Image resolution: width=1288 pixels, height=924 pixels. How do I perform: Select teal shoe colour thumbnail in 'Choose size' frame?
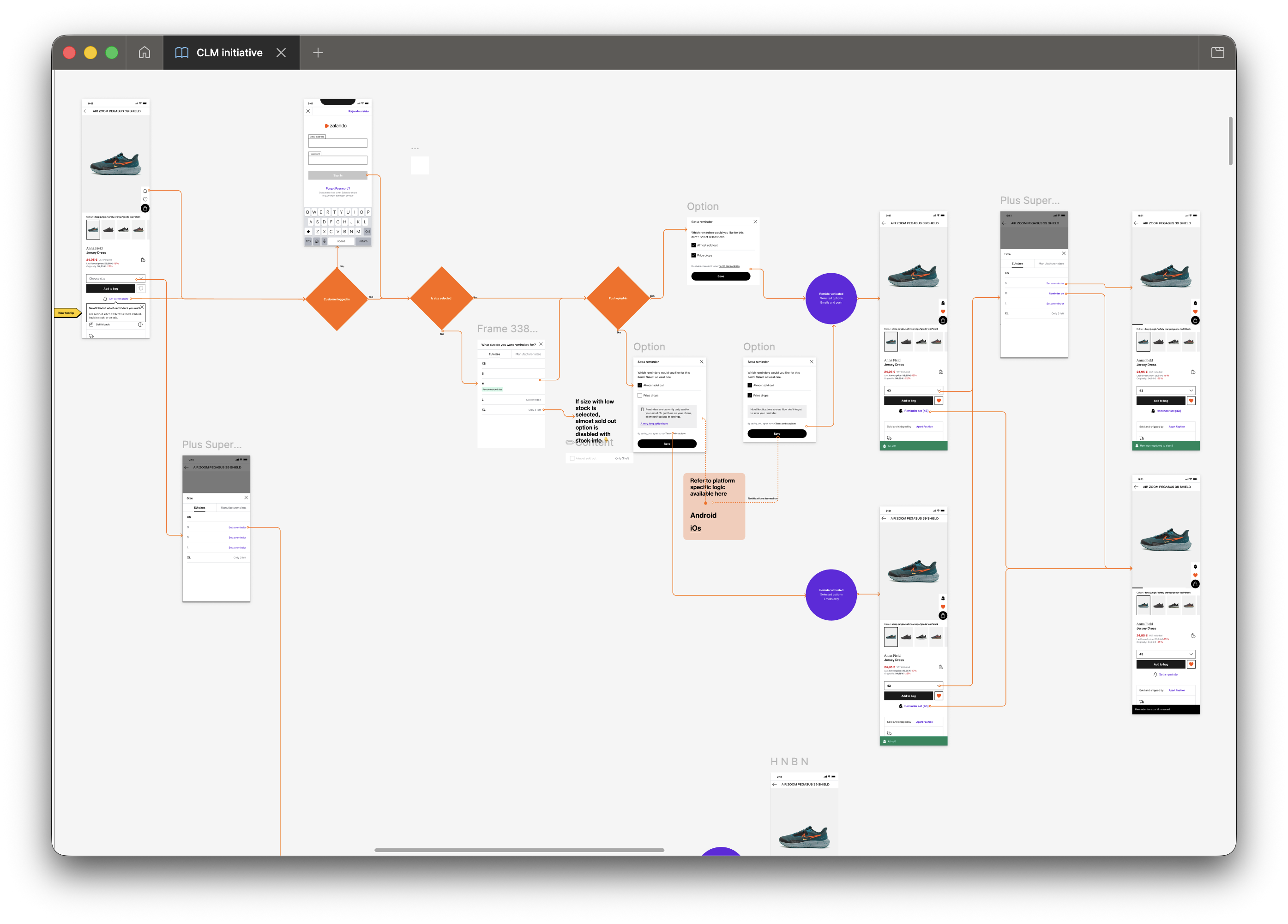coord(93,229)
